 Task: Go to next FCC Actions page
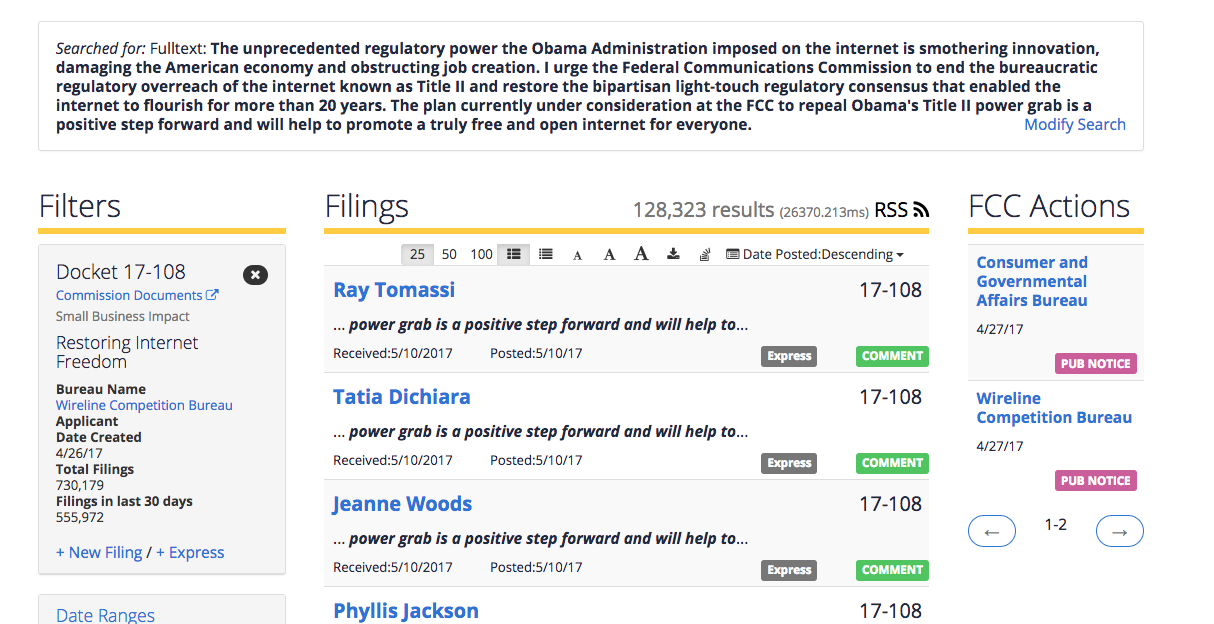coord(1120,531)
